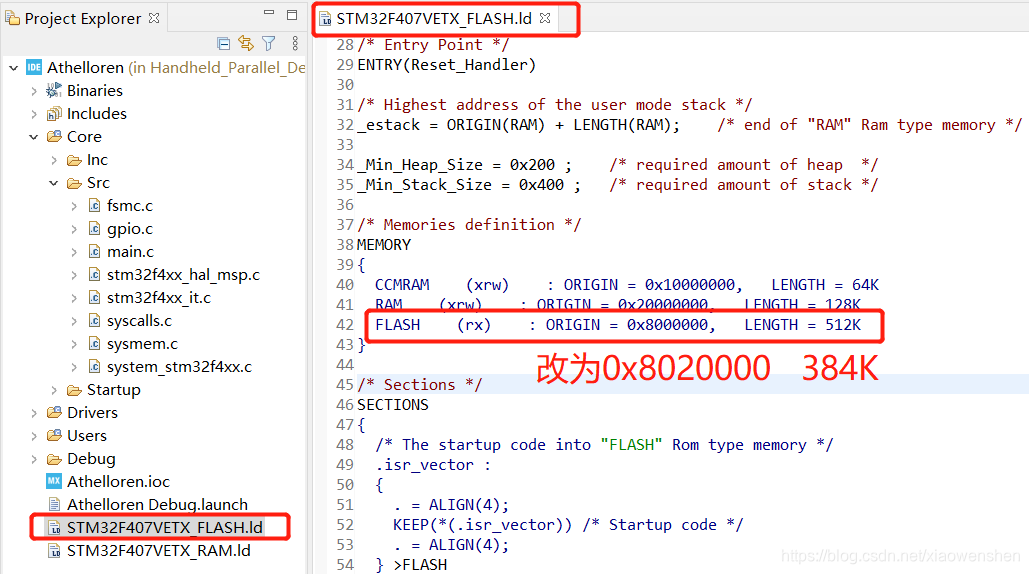Expand the Startup folder
Screen dimensions: 1029x574
coord(54,390)
